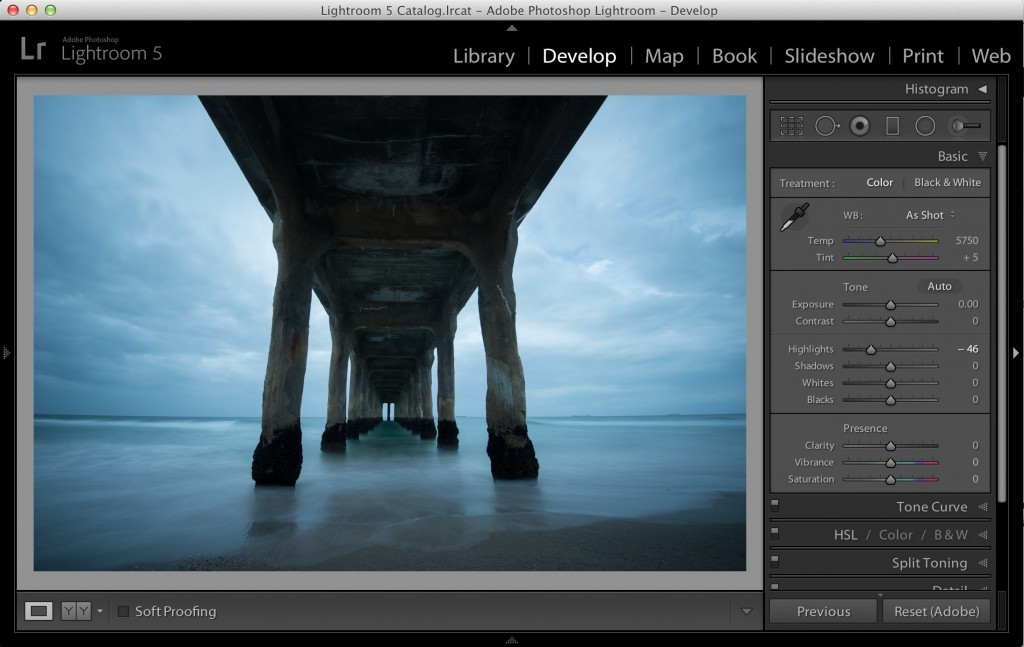Select the Radial Filter tool
1024x647 pixels.
(x=925, y=126)
